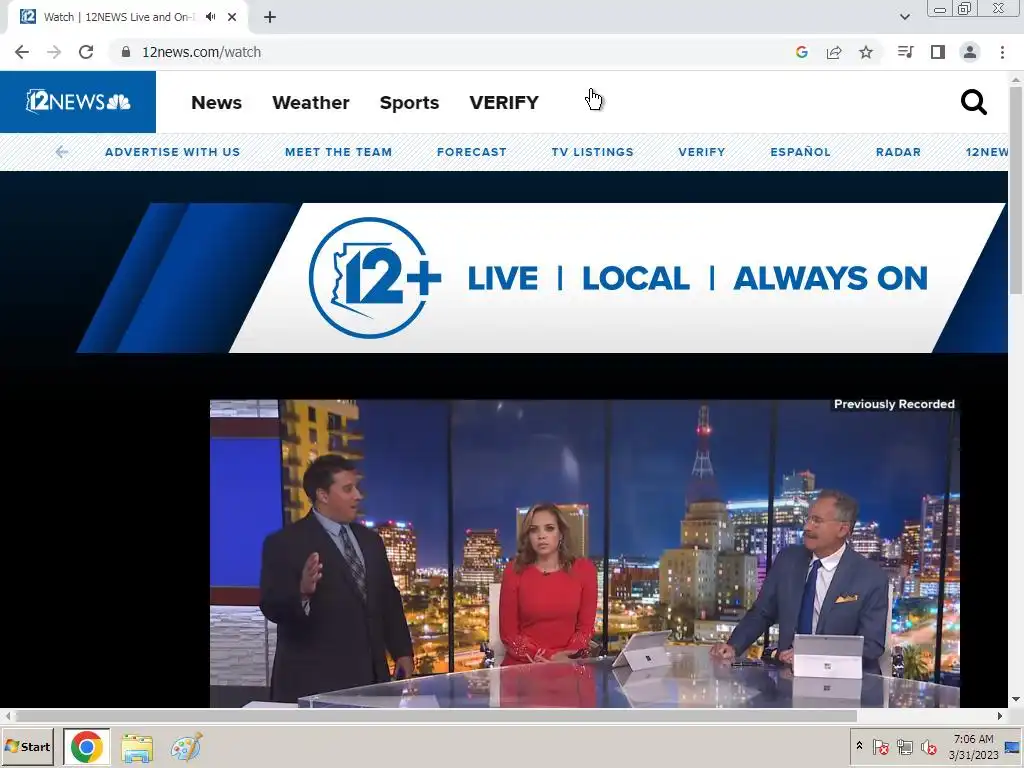This screenshot has height=768, width=1024.
Task: Open the Radar link
Action: (898, 152)
